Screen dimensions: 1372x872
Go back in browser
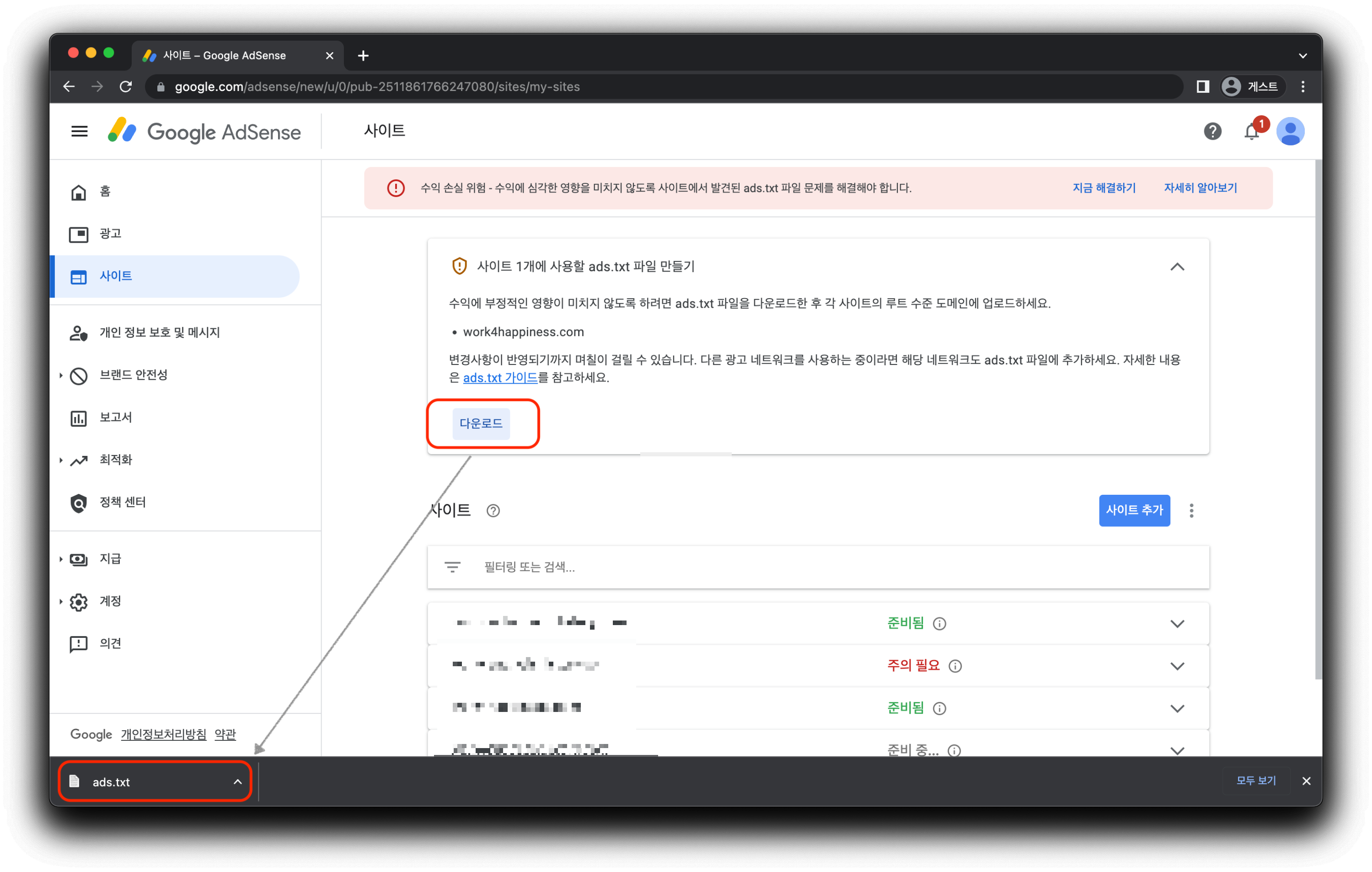pos(69,86)
